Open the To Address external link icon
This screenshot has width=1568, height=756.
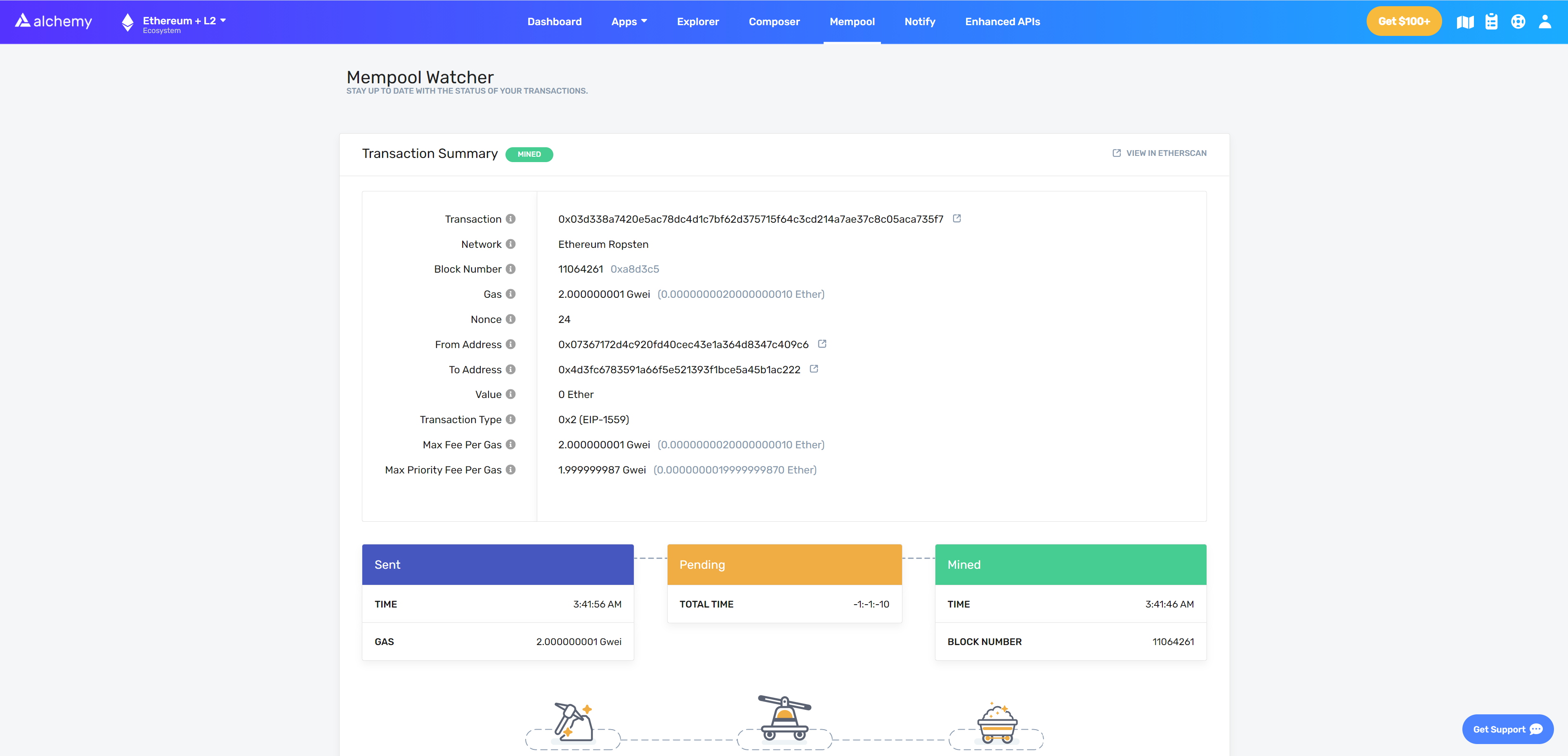[814, 369]
